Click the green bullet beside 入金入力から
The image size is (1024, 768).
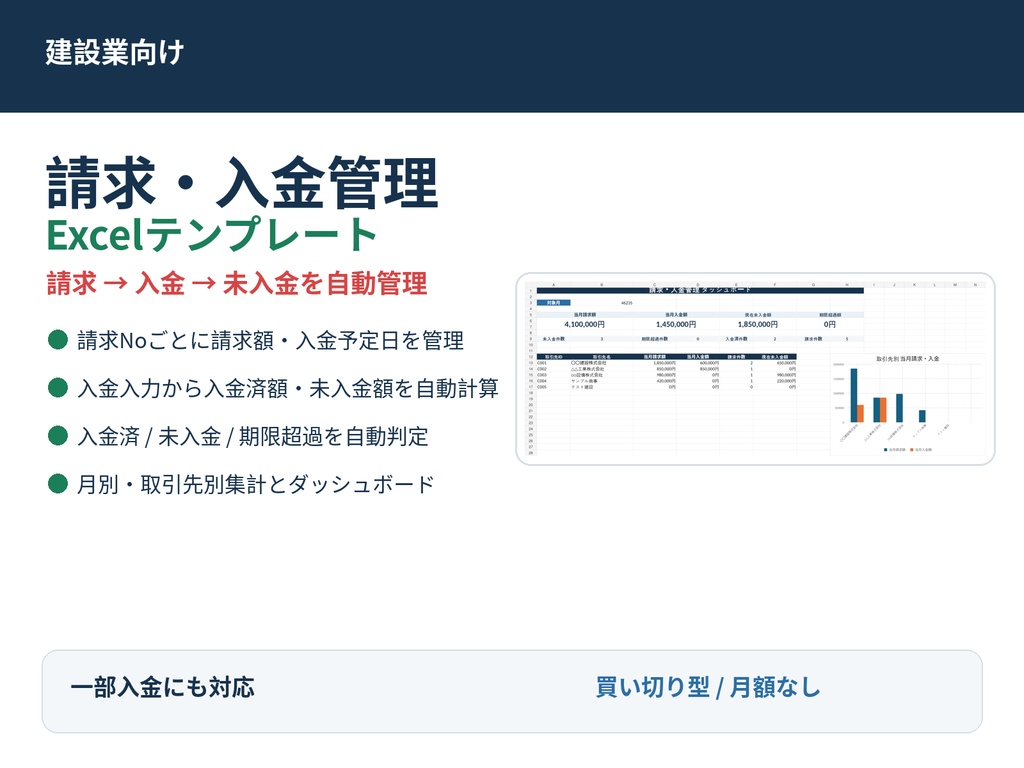[58, 387]
